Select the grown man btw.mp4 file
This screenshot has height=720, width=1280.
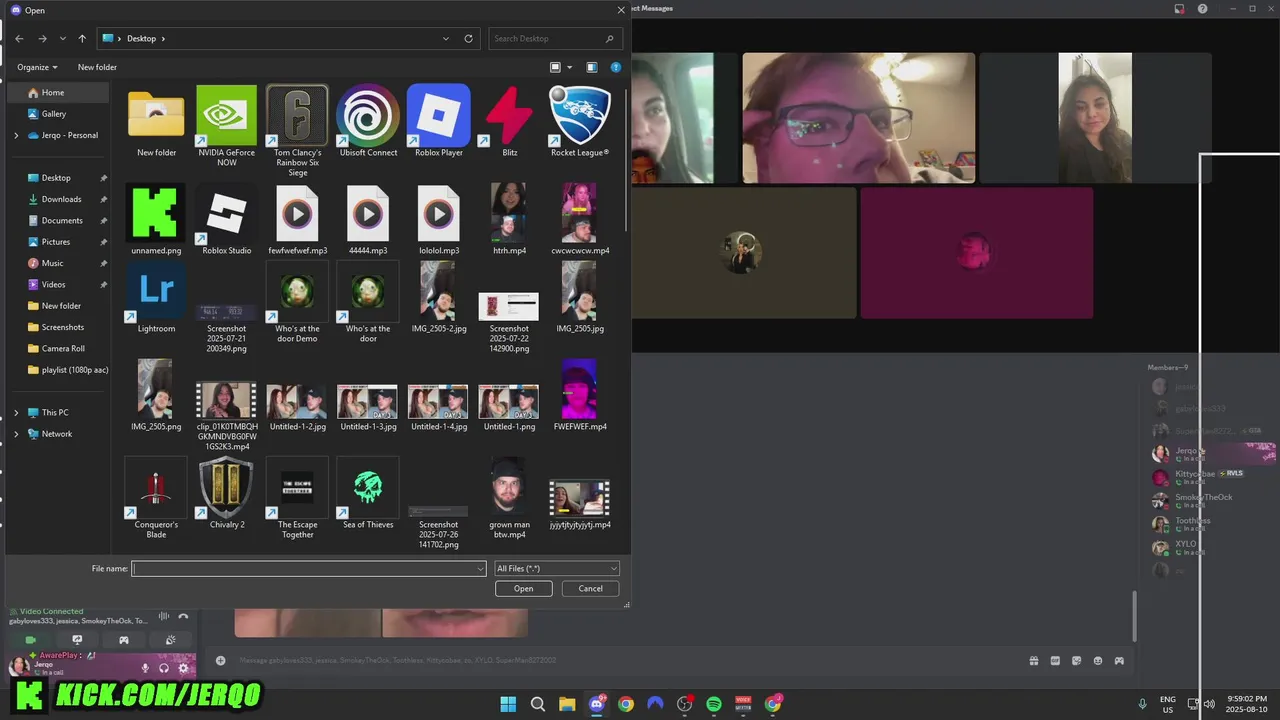point(509,498)
